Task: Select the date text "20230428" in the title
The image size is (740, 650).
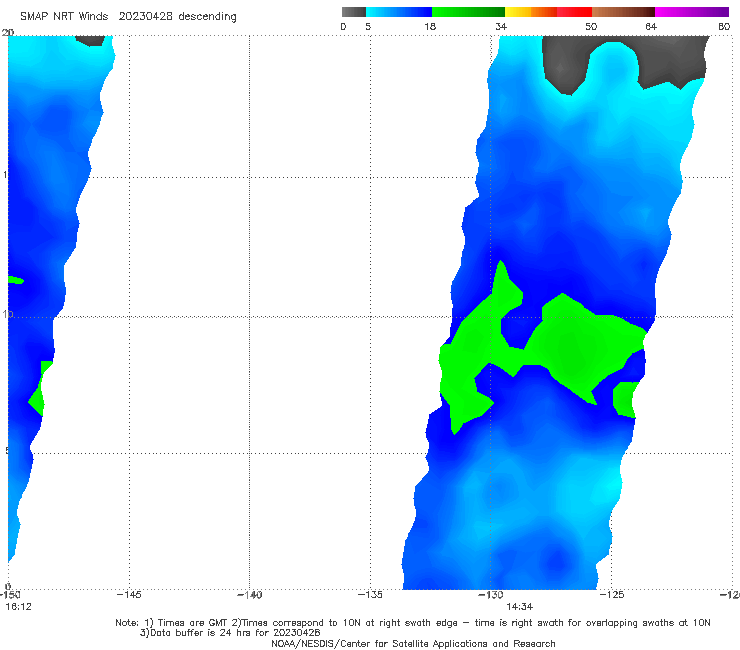Action: pyautogui.click(x=145, y=17)
